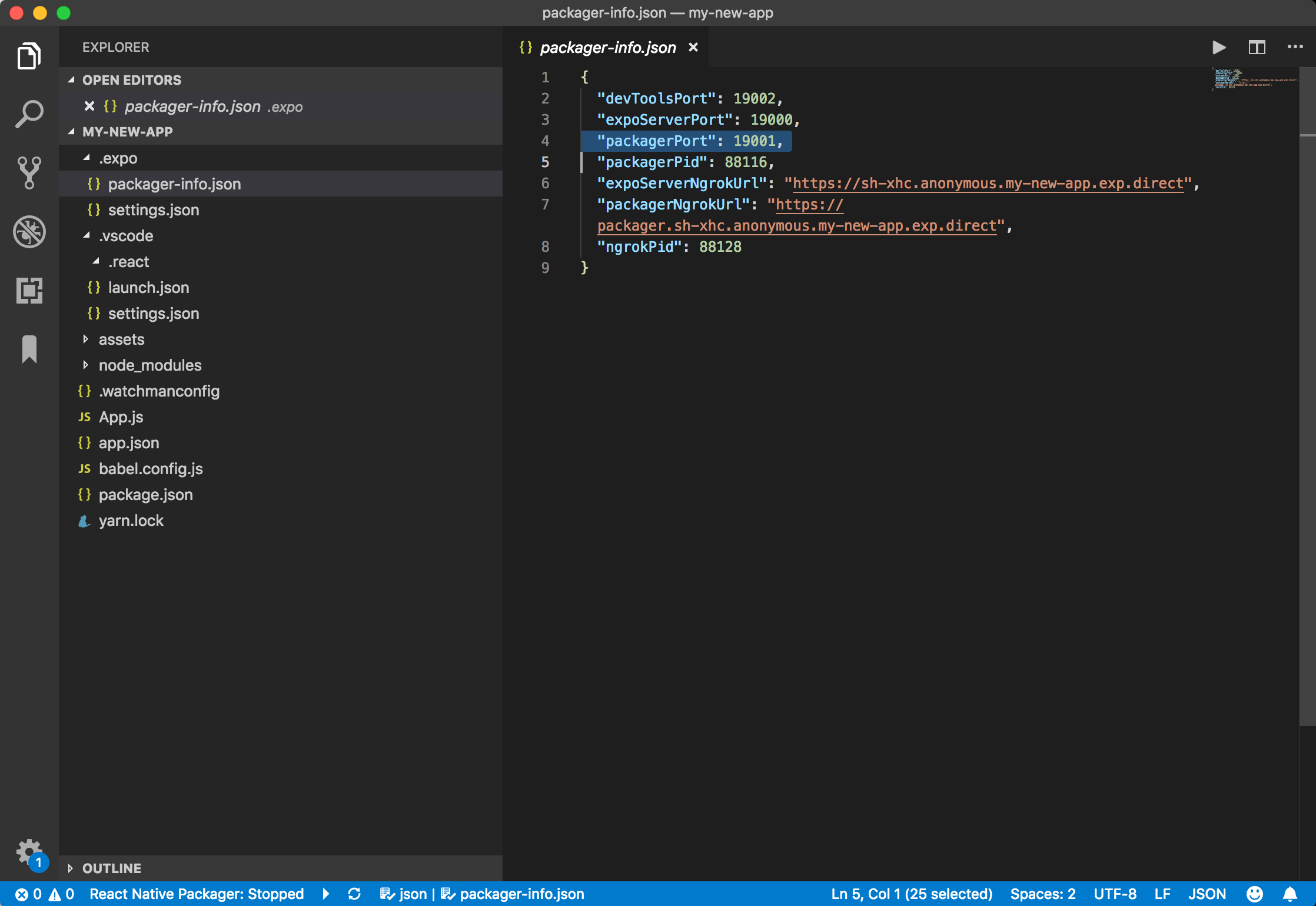Open the Bookmarks sidebar view
The image size is (1316, 906).
pyautogui.click(x=29, y=348)
